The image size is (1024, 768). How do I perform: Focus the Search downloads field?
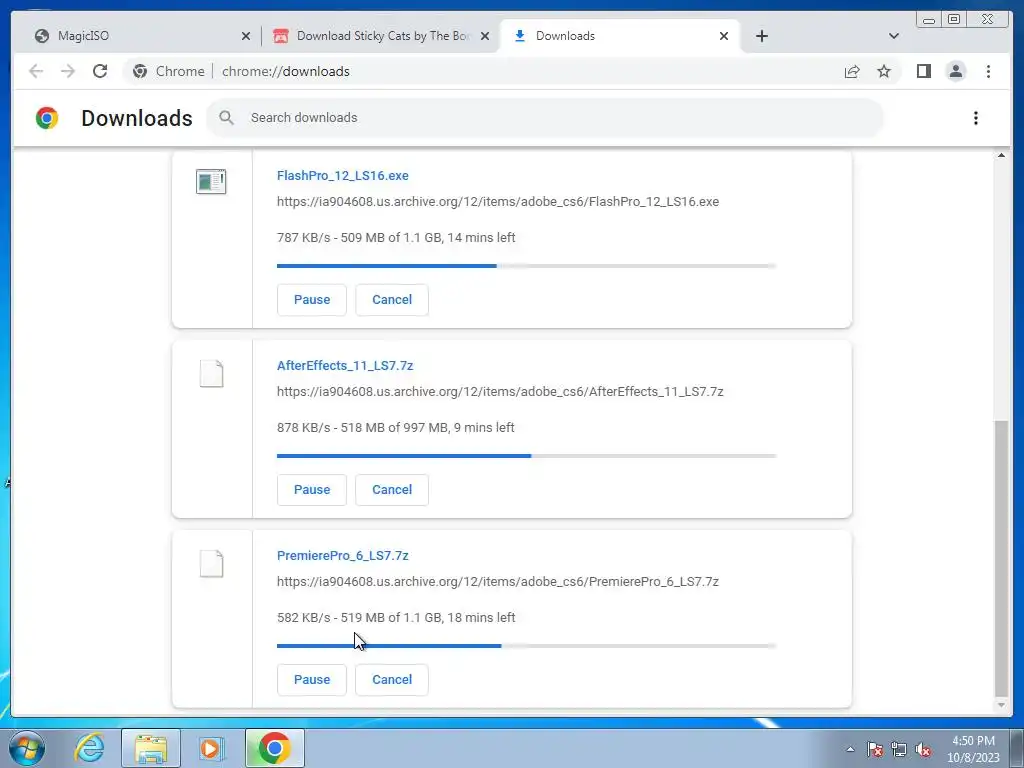[545, 118]
